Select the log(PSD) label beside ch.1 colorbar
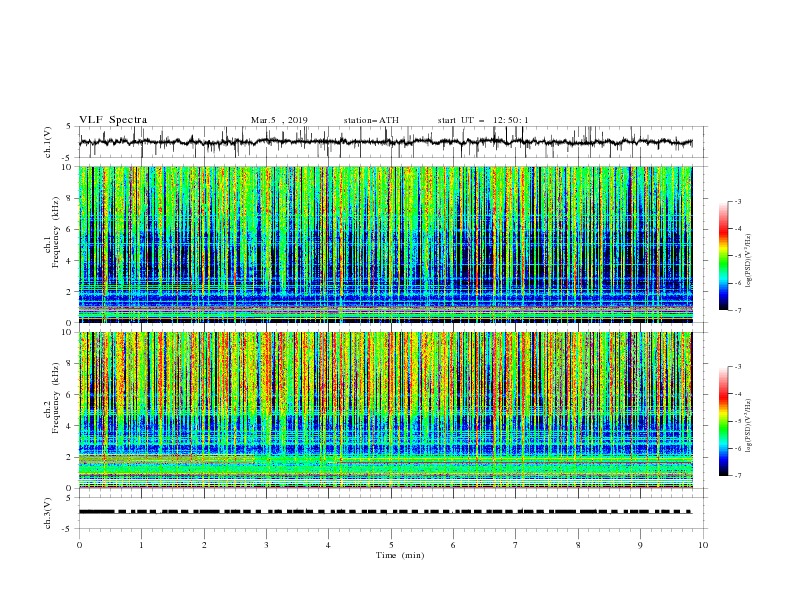Viewport: 792px width, 612px height. pos(749,261)
